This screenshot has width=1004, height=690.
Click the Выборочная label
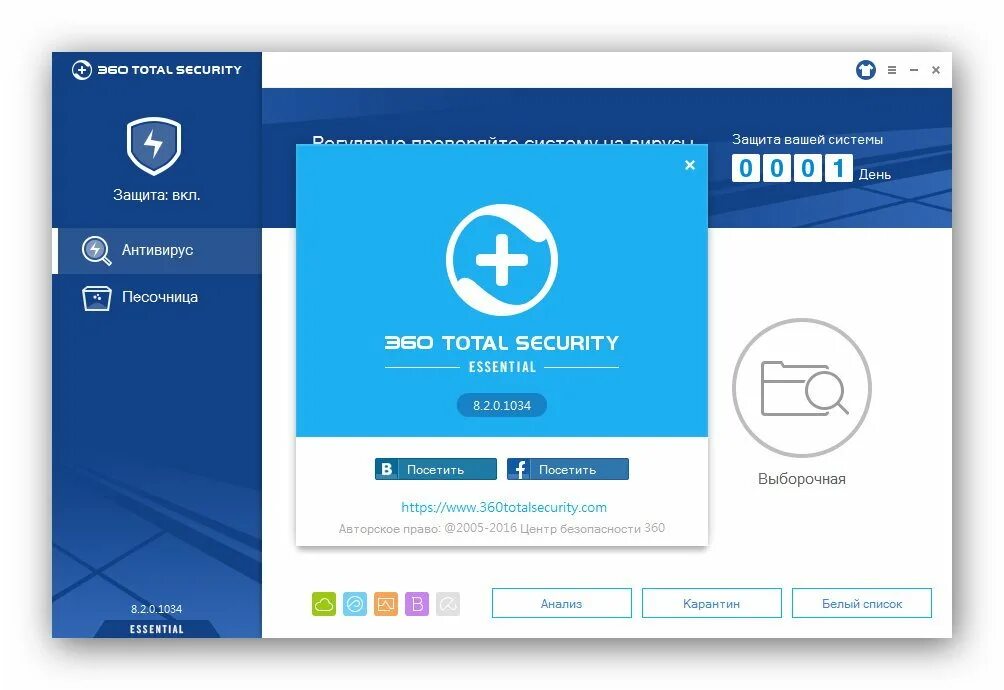coord(802,479)
